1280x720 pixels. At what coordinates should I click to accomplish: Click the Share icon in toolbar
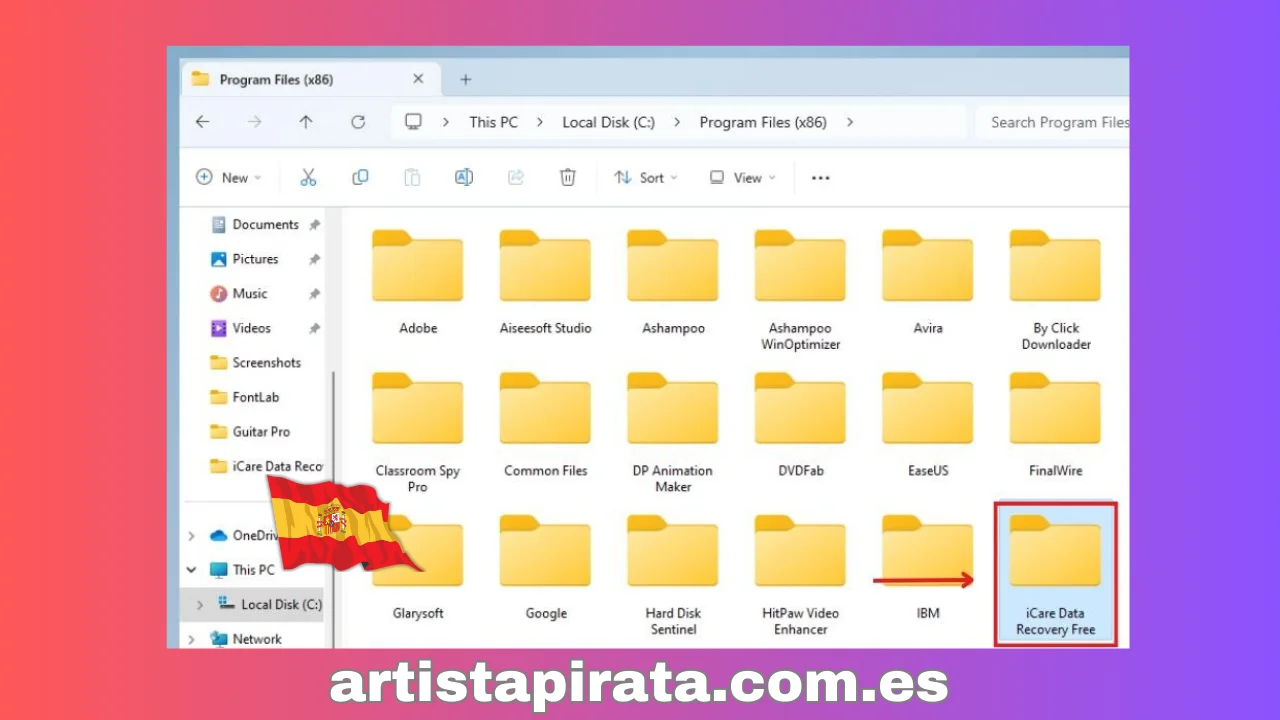(516, 177)
